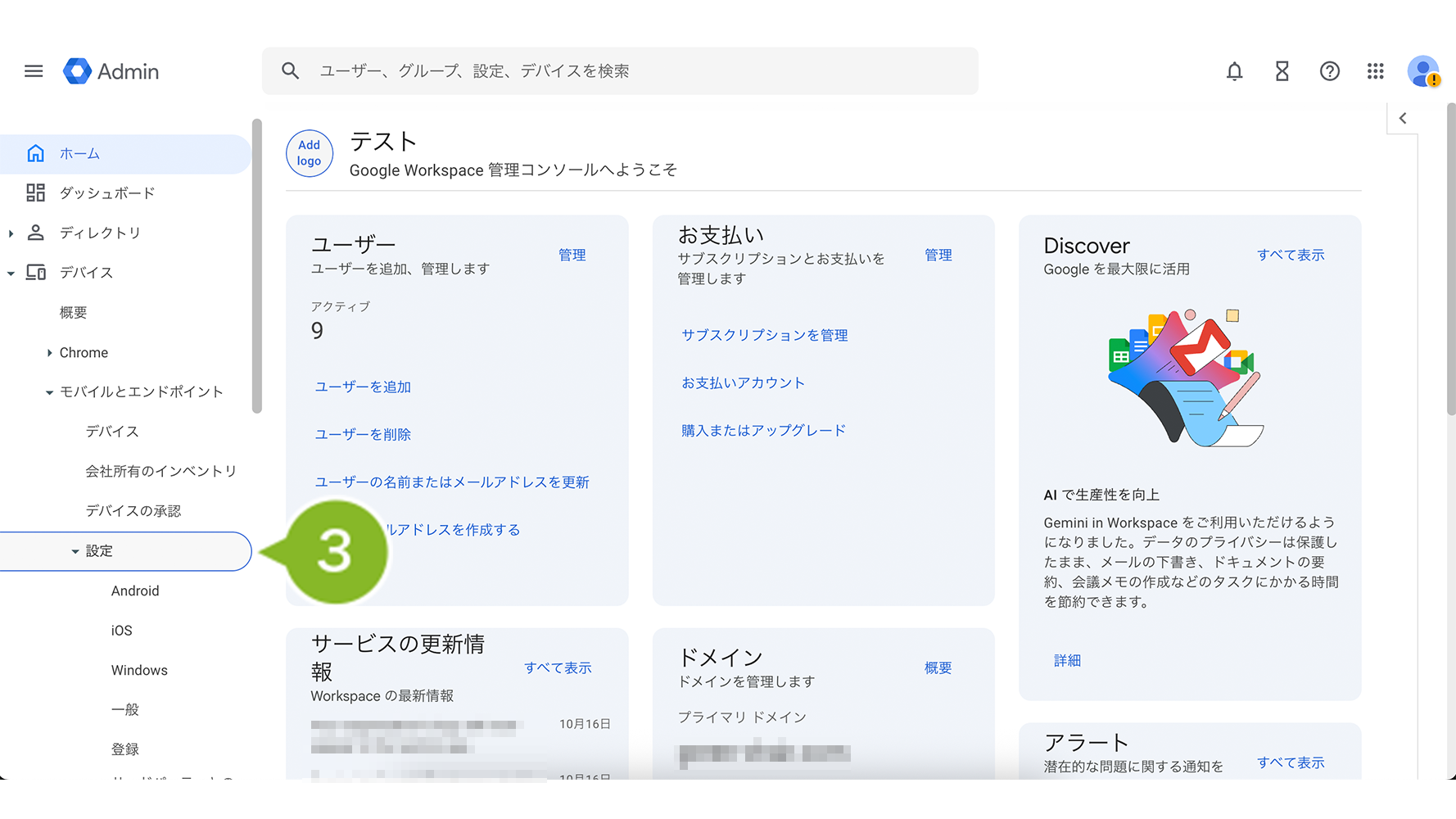Viewport: 1456px width, 819px height.
Task: Click the sidebar vertical scrollbar
Action: click(x=257, y=266)
